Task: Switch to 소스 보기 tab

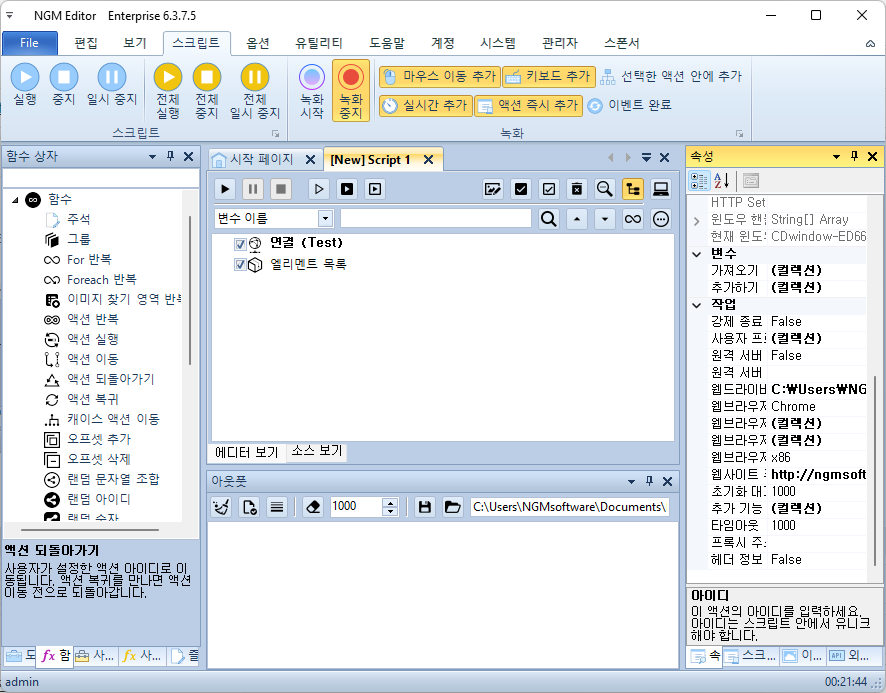Action: [317, 451]
